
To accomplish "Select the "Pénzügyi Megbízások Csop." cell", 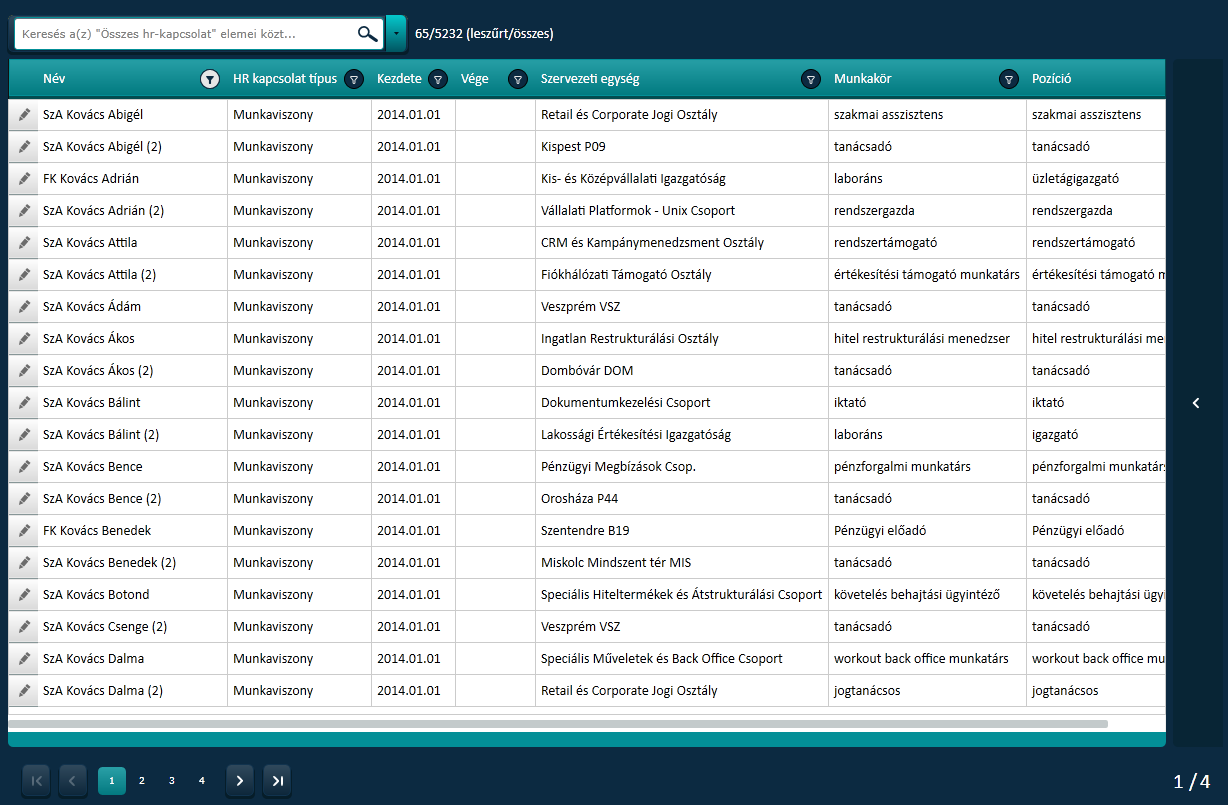I will (682, 467).
